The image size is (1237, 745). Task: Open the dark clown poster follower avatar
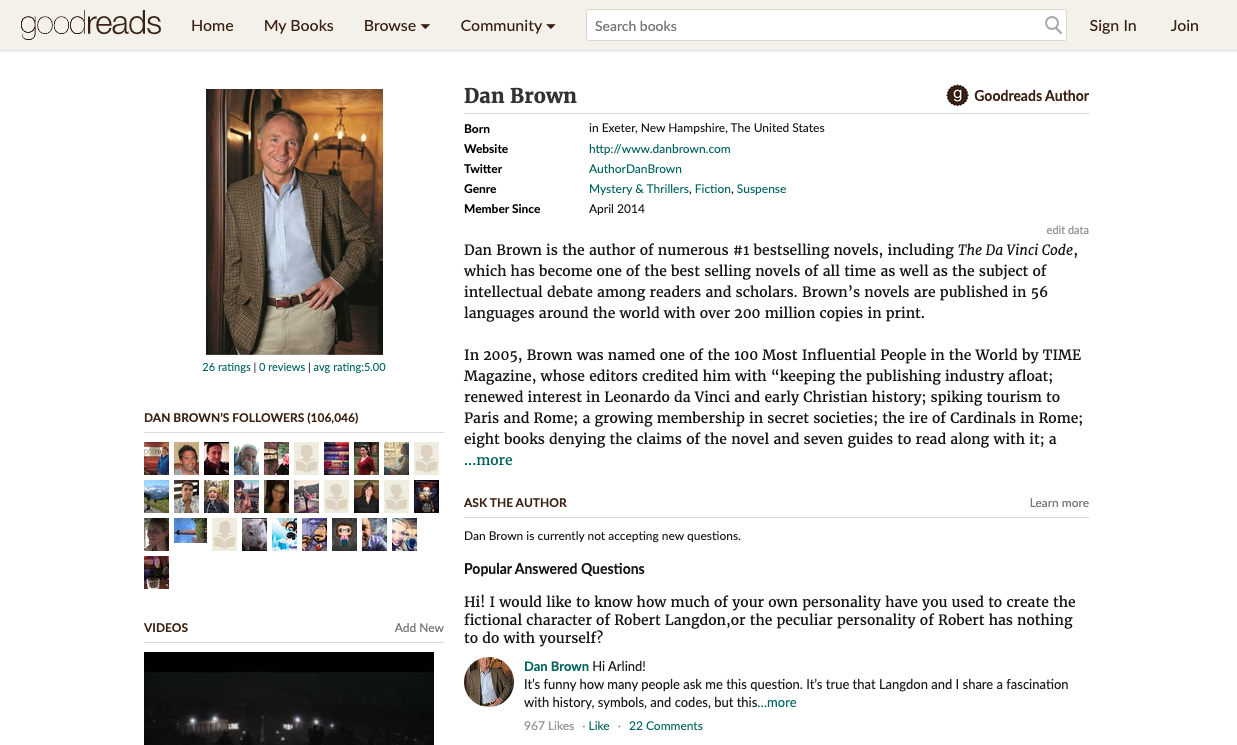coord(426,496)
